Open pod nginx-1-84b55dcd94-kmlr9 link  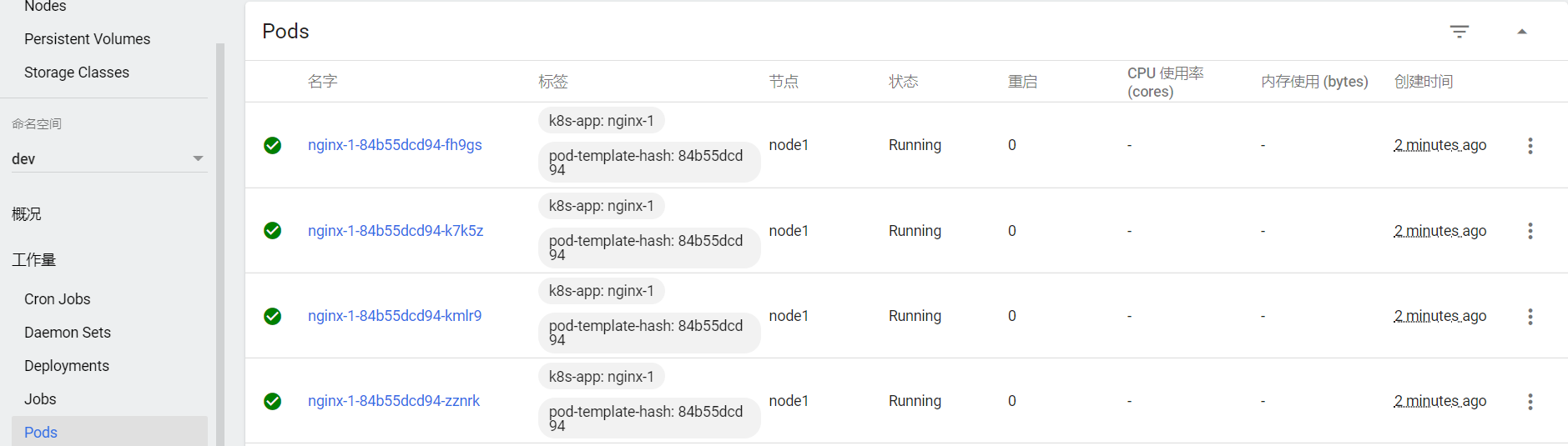click(395, 316)
